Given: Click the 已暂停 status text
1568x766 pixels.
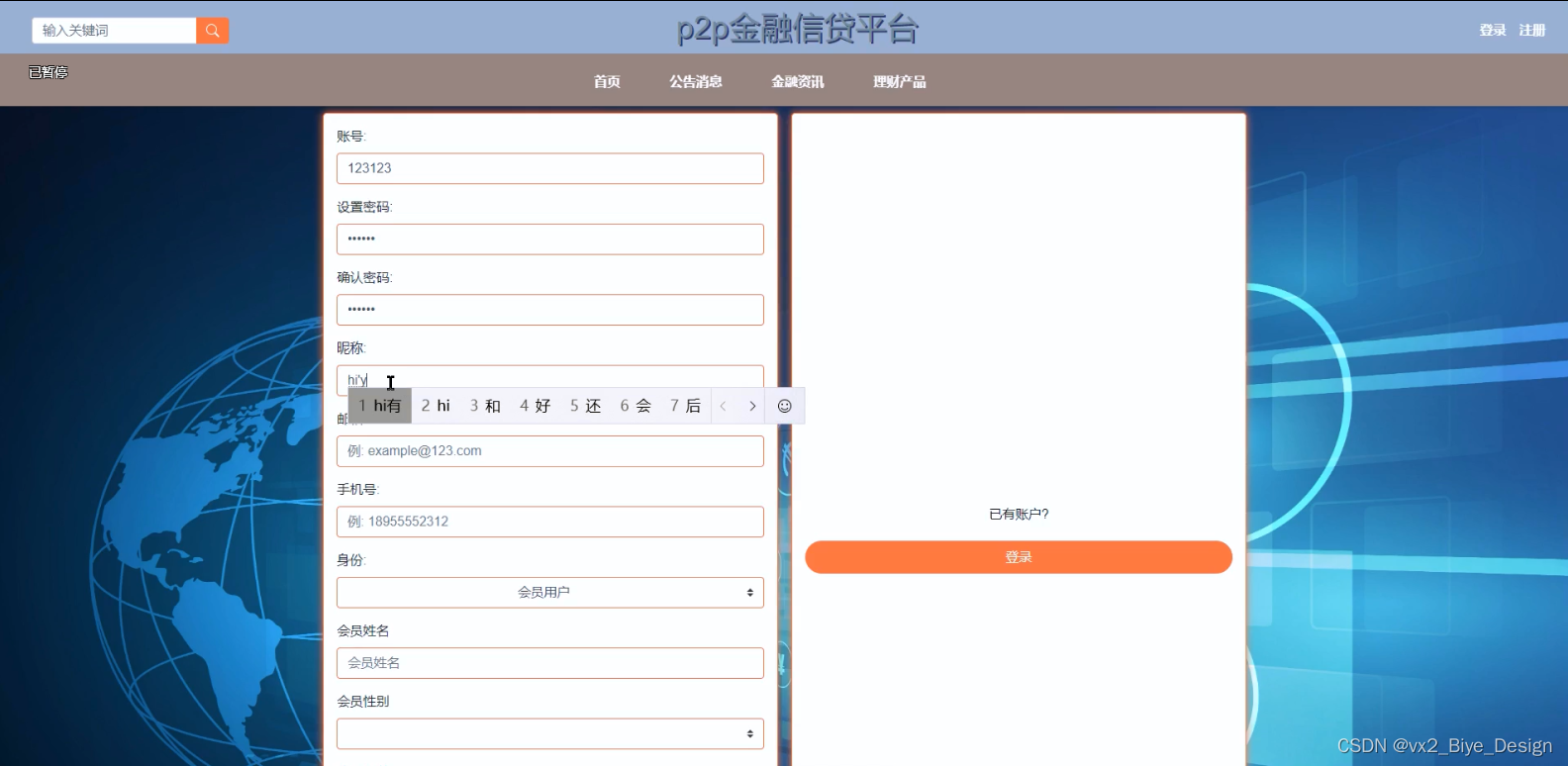Looking at the screenshot, I should pyautogui.click(x=49, y=72).
